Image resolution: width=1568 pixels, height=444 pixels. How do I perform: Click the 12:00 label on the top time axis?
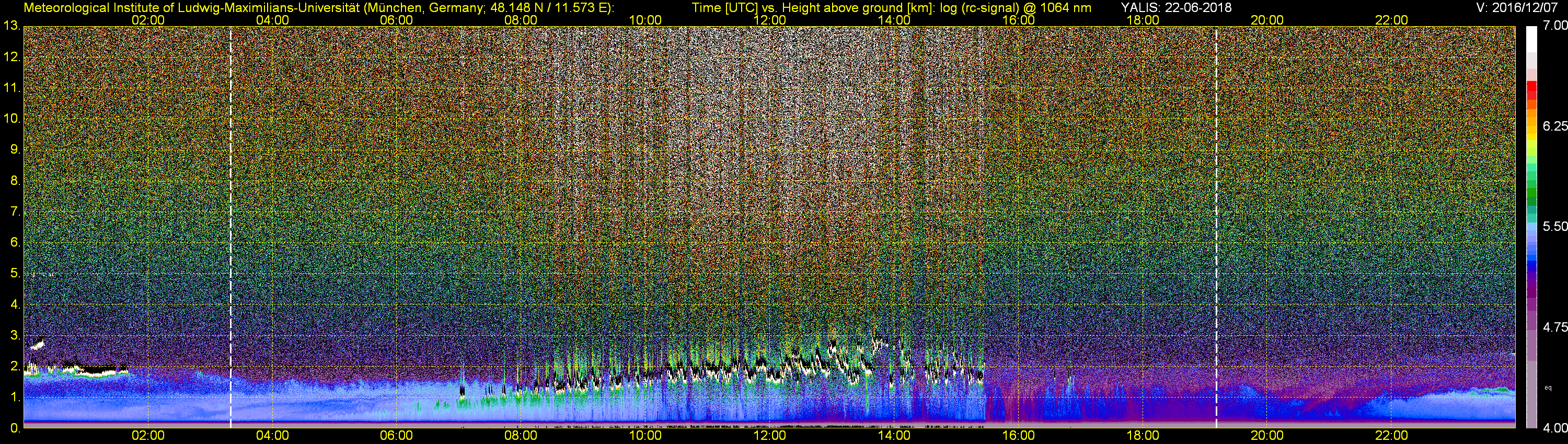click(x=769, y=20)
